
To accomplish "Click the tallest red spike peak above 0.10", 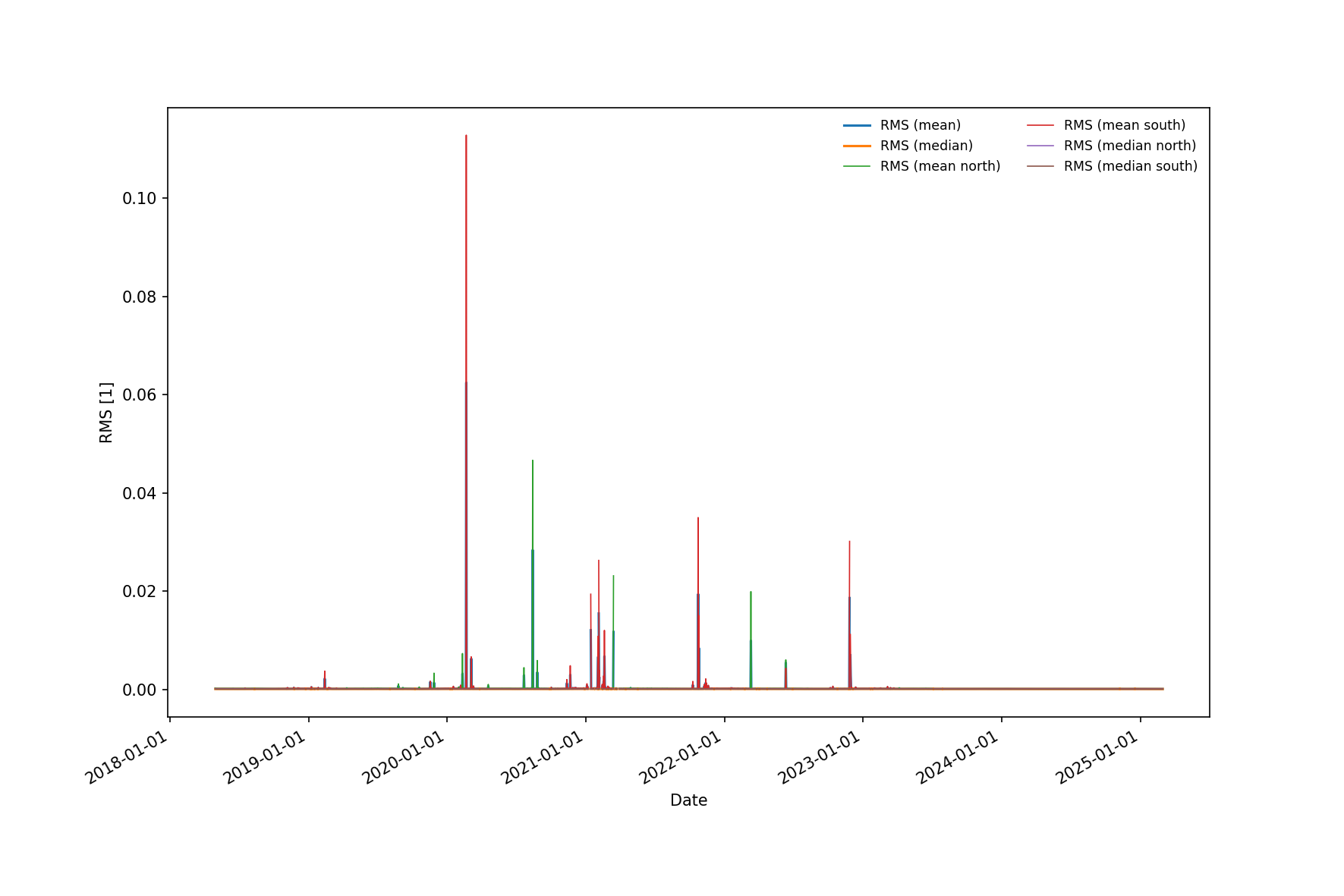I will 466,136.
